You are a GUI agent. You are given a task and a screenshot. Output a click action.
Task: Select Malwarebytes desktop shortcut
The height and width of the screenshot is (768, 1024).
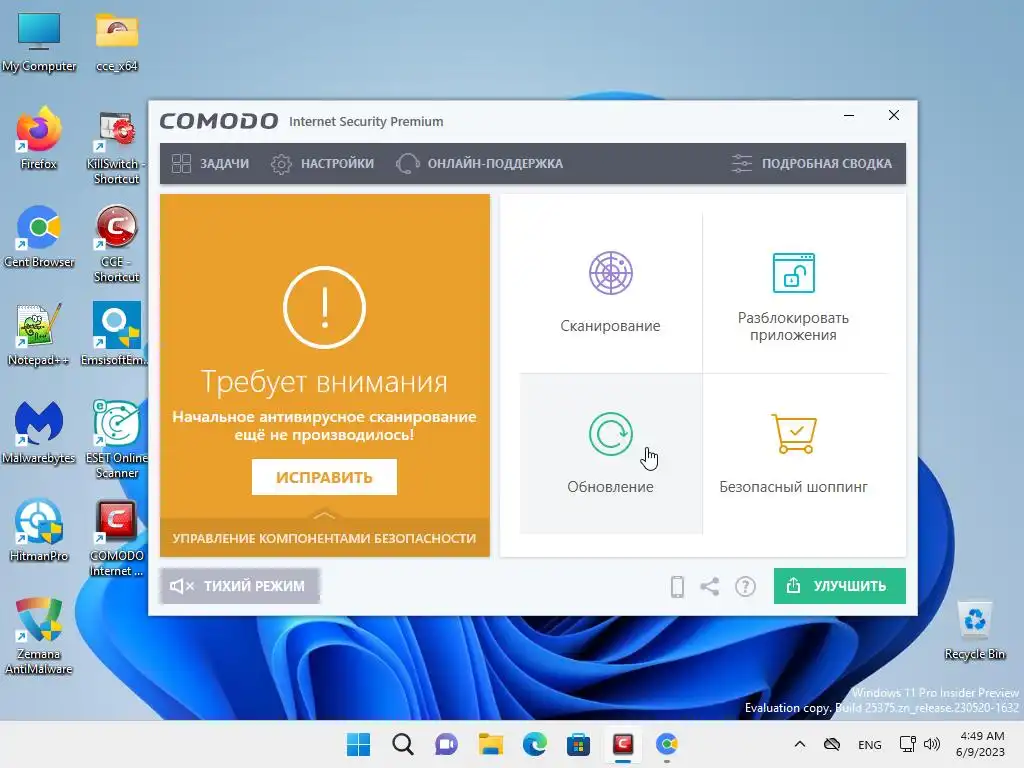coord(39,432)
